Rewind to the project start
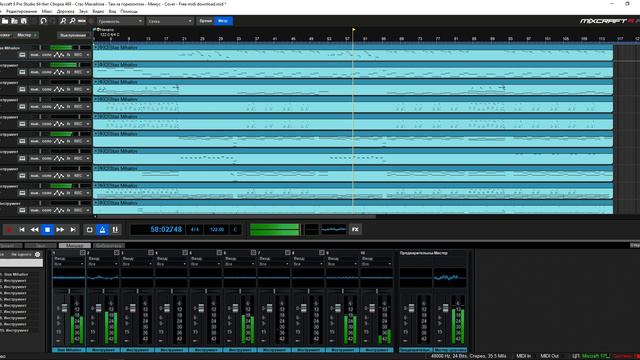 point(22,230)
